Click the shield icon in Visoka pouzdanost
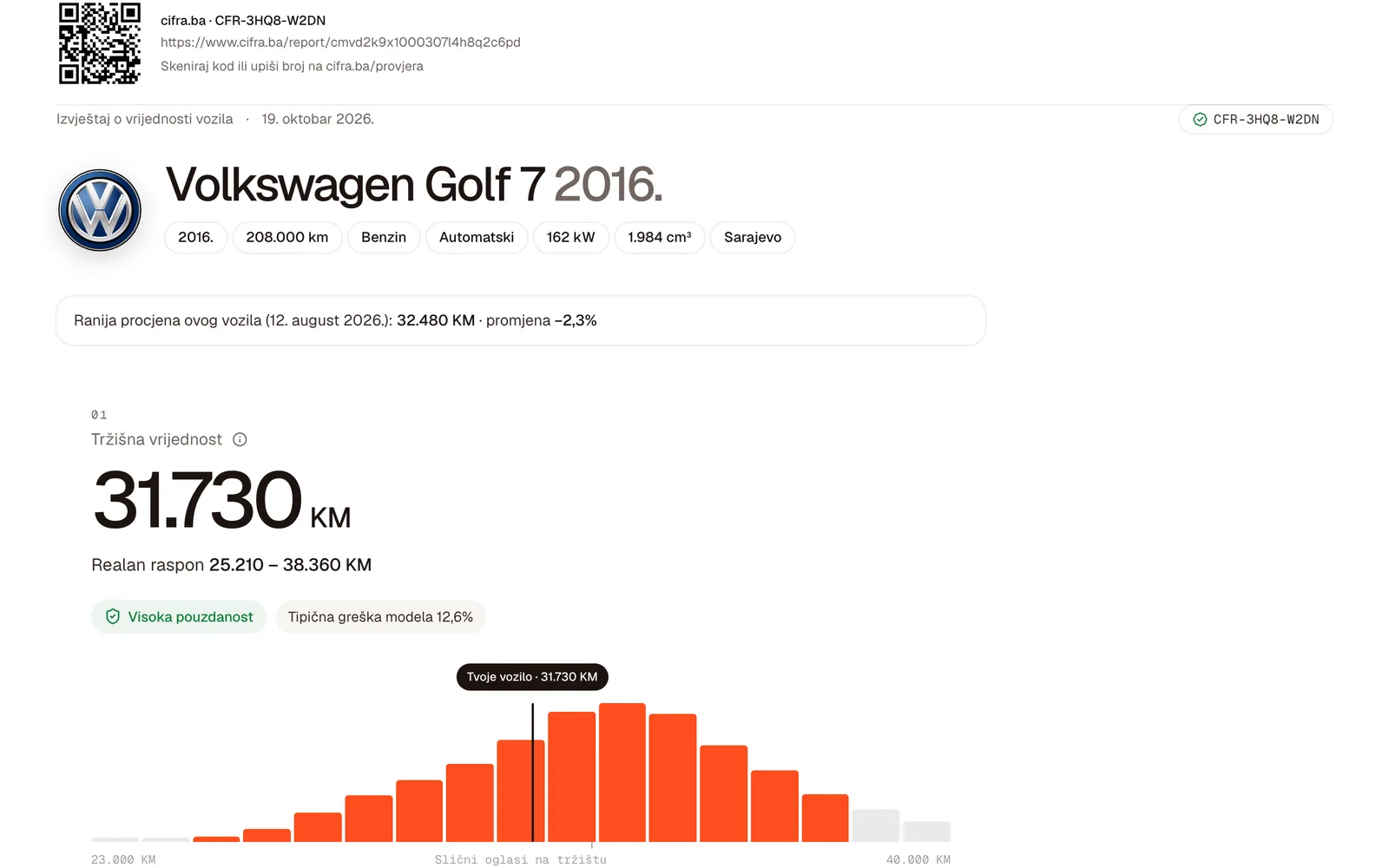 point(113,617)
